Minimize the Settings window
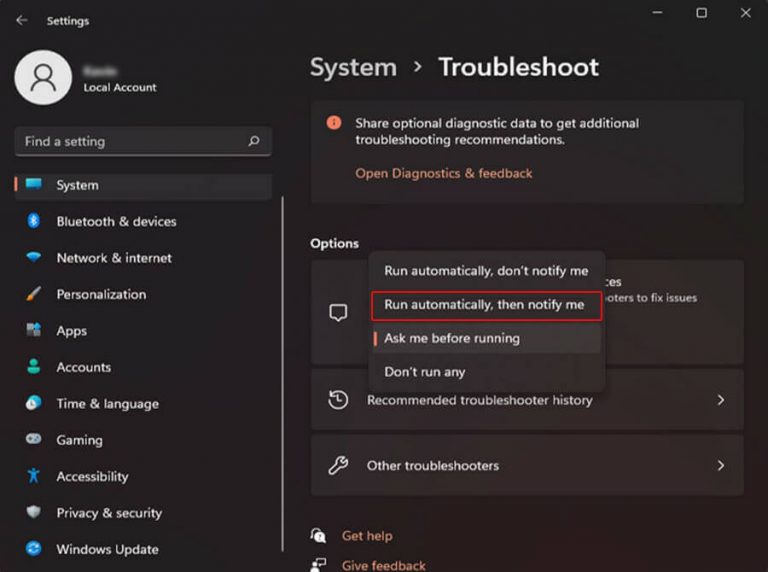The width and height of the screenshot is (768, 572). coord(658,13)
